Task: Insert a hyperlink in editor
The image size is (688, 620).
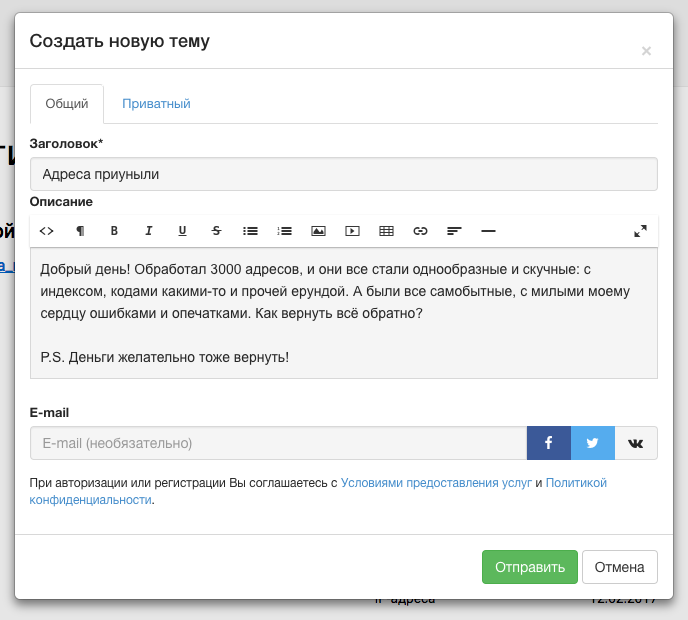Action: coord(420,231)
